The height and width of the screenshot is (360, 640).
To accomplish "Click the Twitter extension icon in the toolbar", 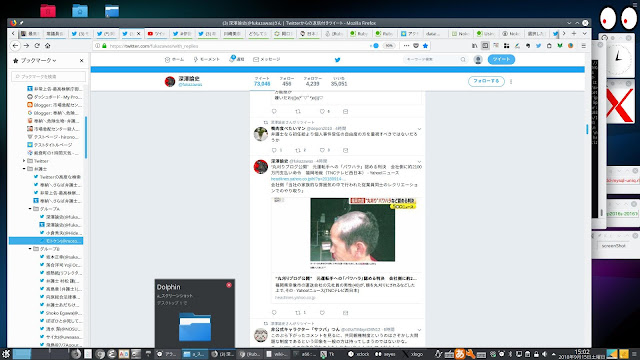I will coord(538,46).
